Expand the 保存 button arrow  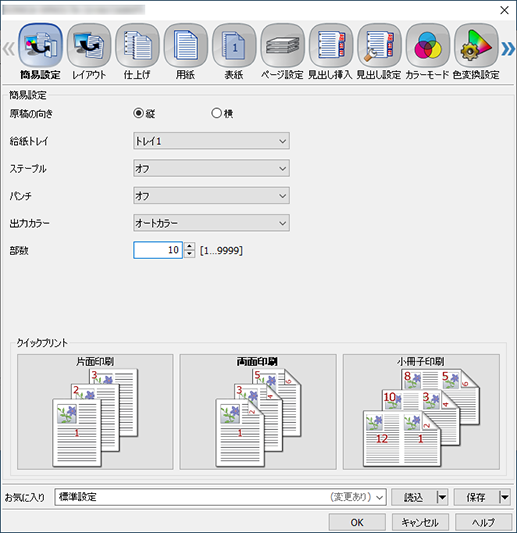[505, 497]
